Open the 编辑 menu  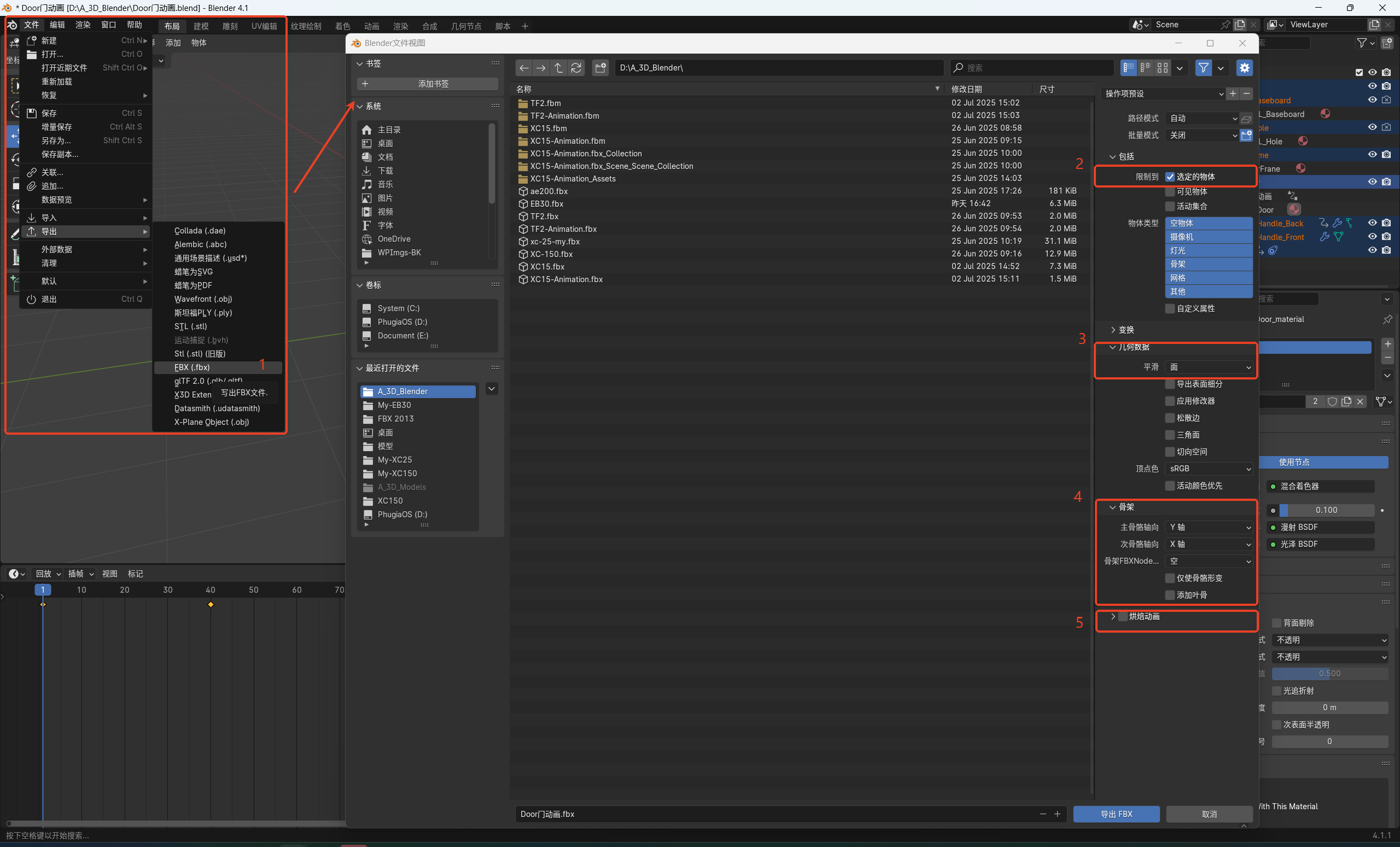click(57, 25)
